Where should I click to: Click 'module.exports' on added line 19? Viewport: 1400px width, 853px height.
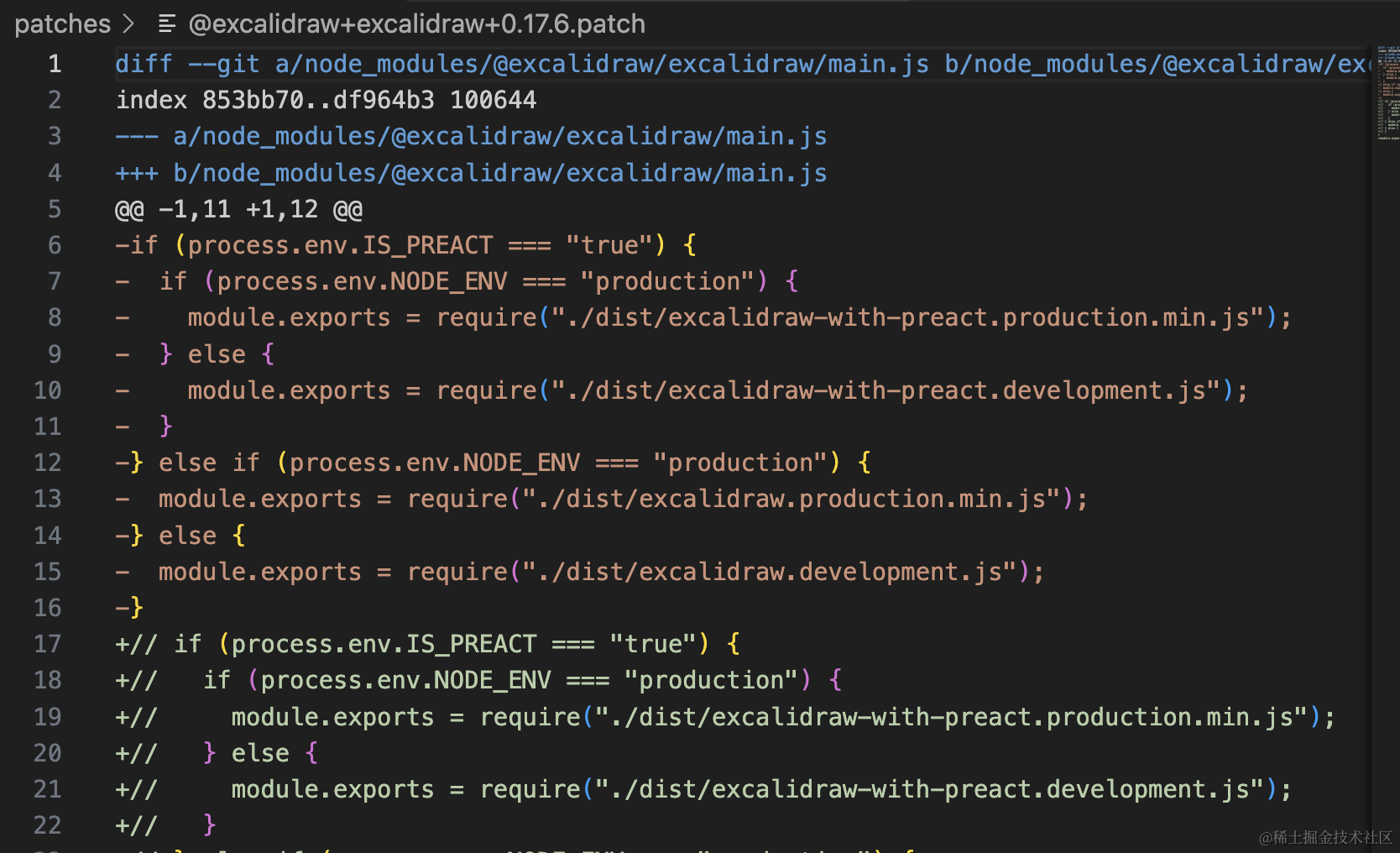click(x=333, y=717)
